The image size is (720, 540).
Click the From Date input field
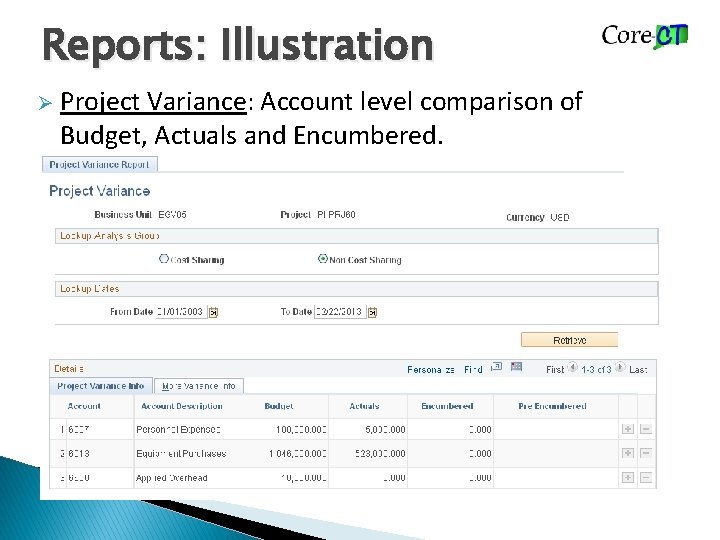181,312
